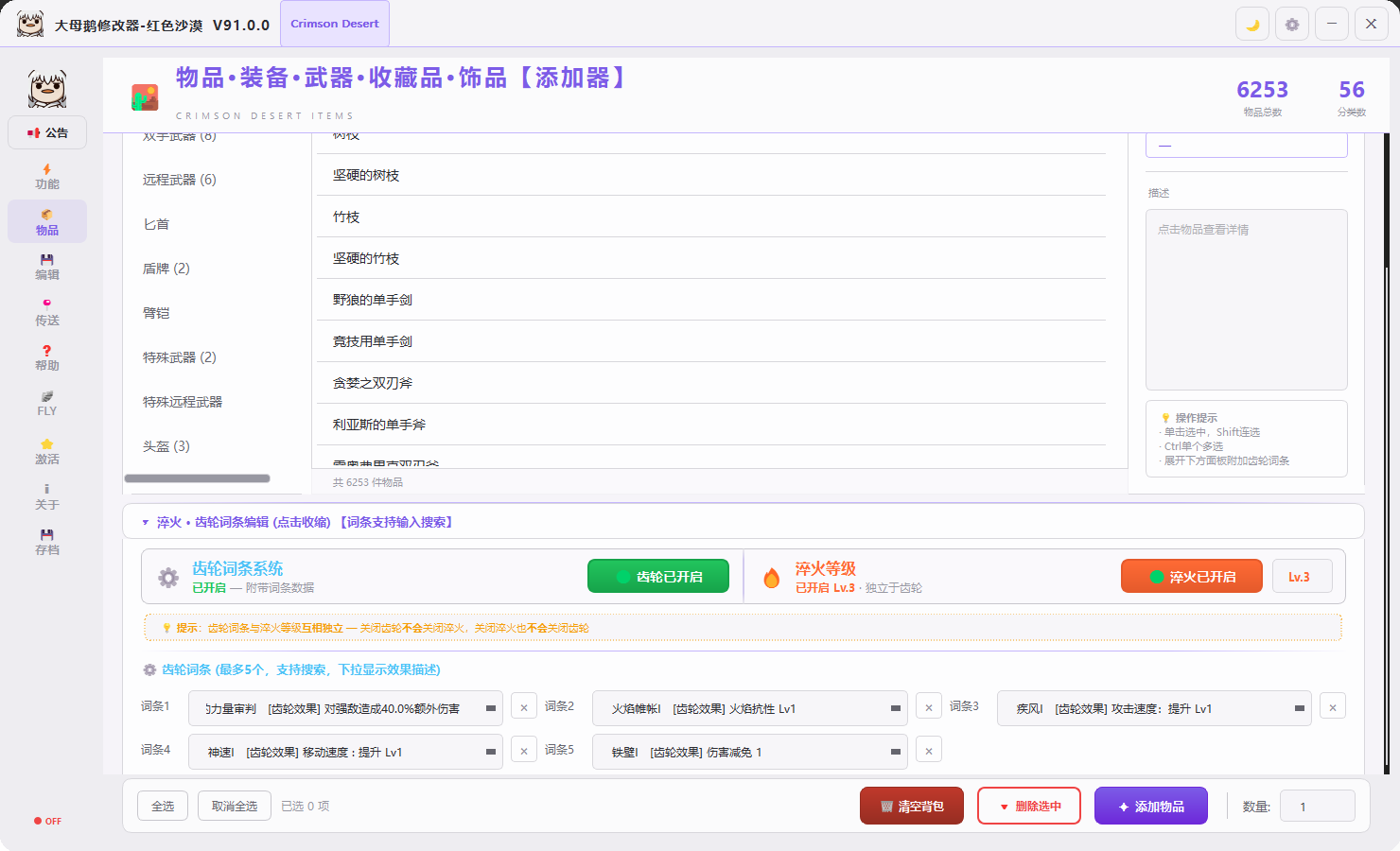
Task: Select the 坚硬的竹枝 item row
Action: click(x=711, y=258)
